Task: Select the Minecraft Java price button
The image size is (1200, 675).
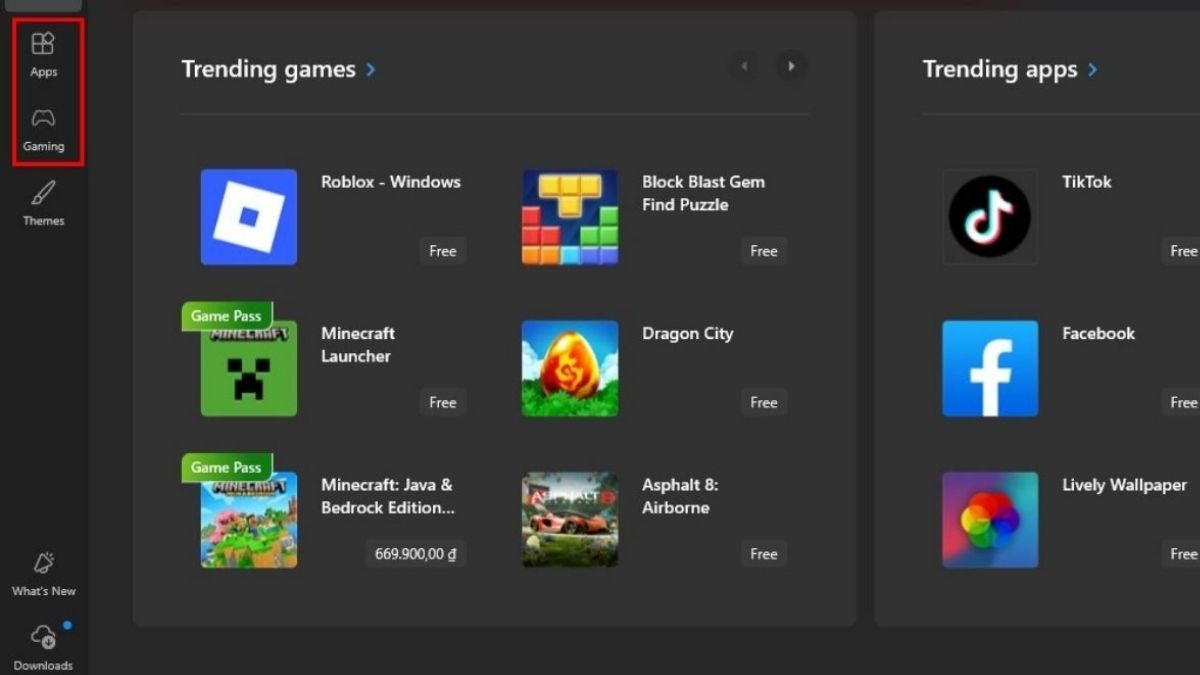Action: [415, 554]
